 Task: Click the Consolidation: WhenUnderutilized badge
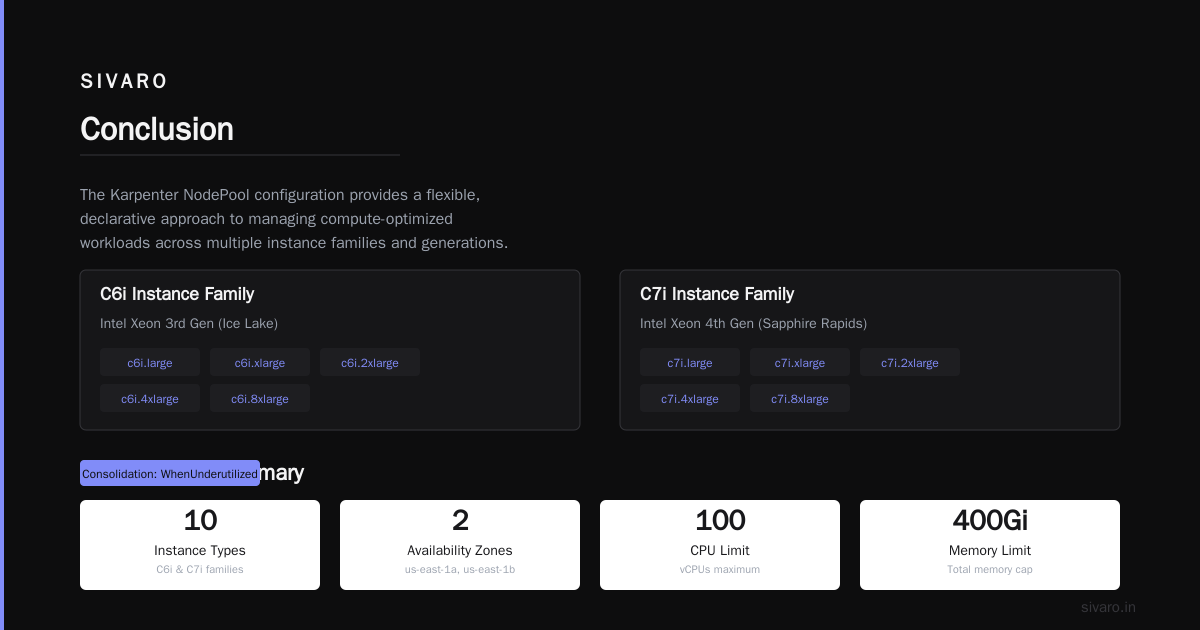[x=170, y=474]
